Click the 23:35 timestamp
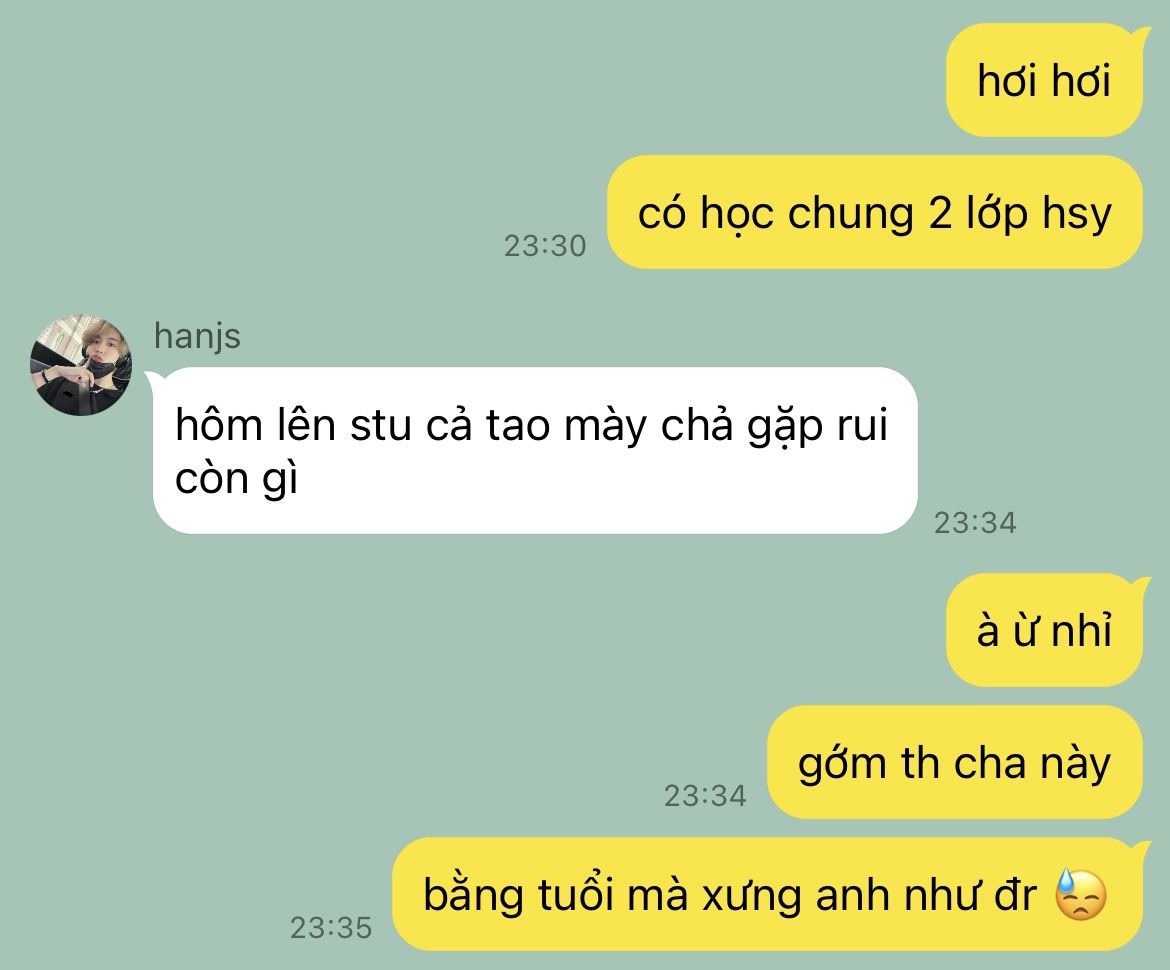Image resolution: width=1170 pixels, height=970 pixels. click(x=331, y=927)
